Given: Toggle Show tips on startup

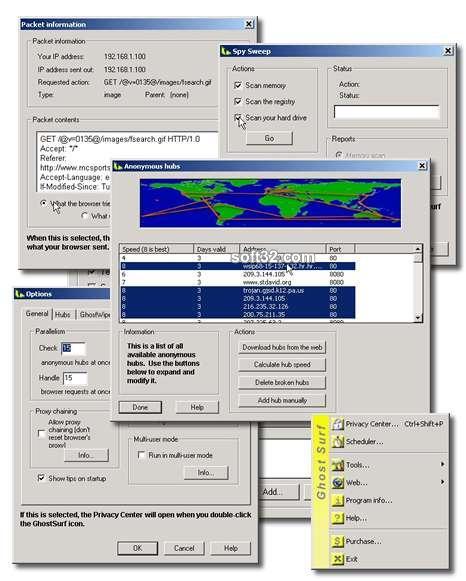Looking at the screenshot, I should click(41, 478).
